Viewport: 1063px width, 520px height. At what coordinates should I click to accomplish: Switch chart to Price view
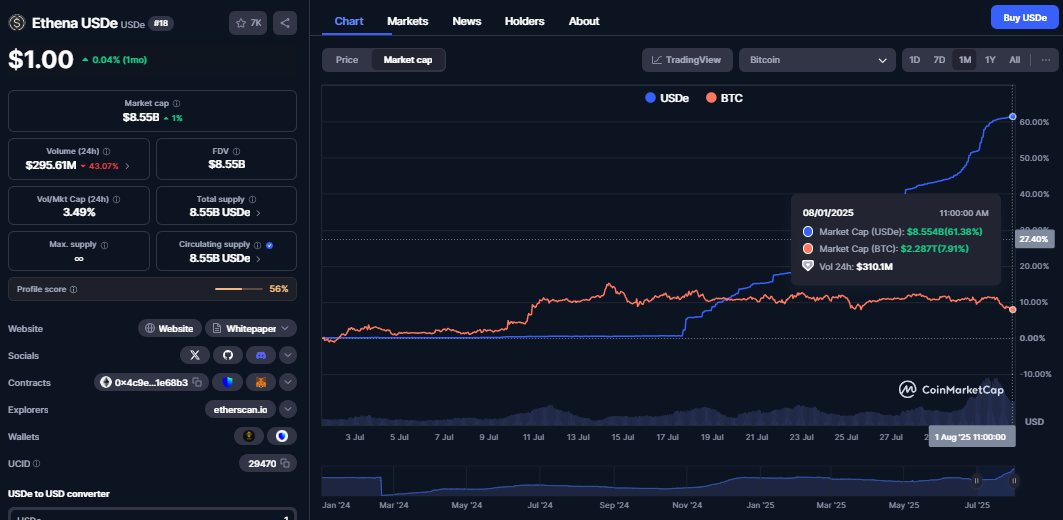[x=347, y=60]
